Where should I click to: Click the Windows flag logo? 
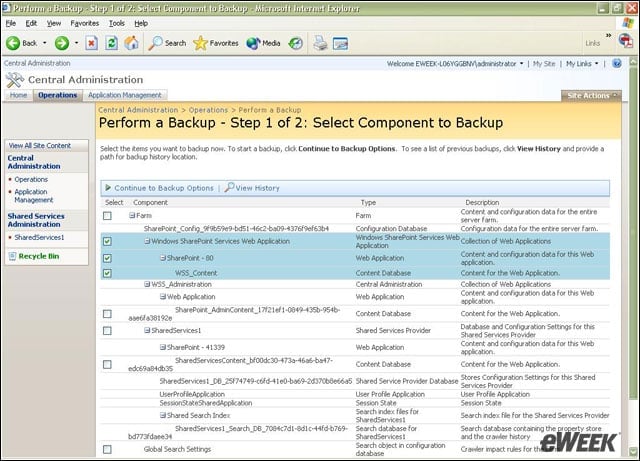pos(628,23)
